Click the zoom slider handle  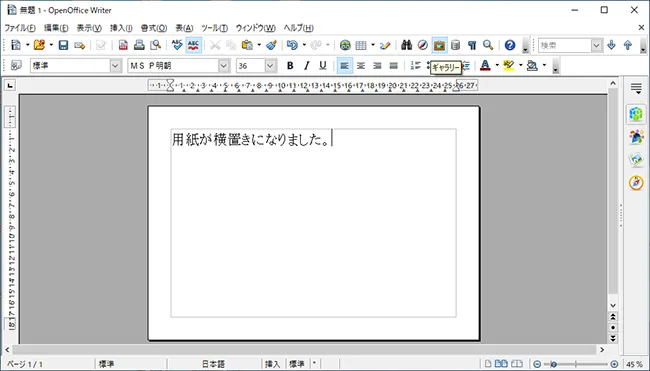click(553, 364)
